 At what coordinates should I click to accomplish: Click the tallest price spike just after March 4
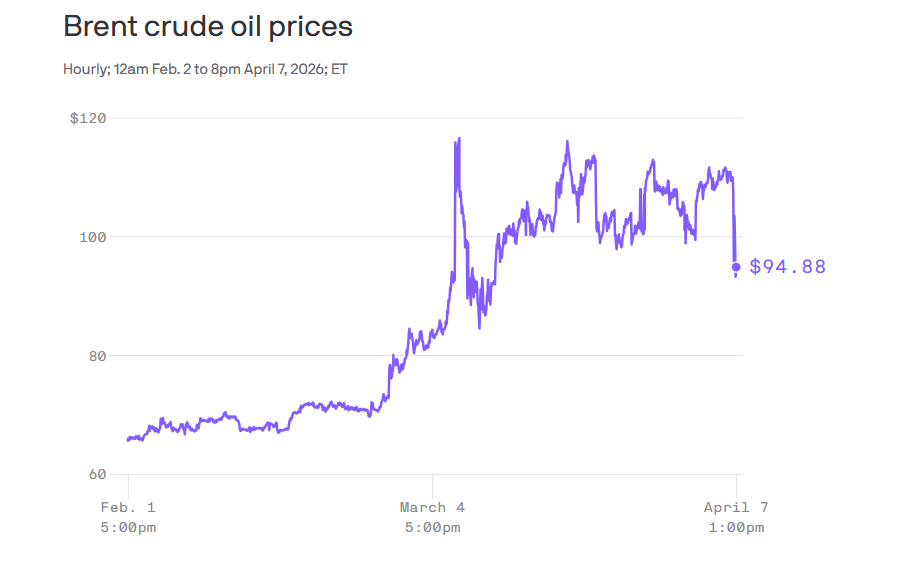tap(458, 139)
